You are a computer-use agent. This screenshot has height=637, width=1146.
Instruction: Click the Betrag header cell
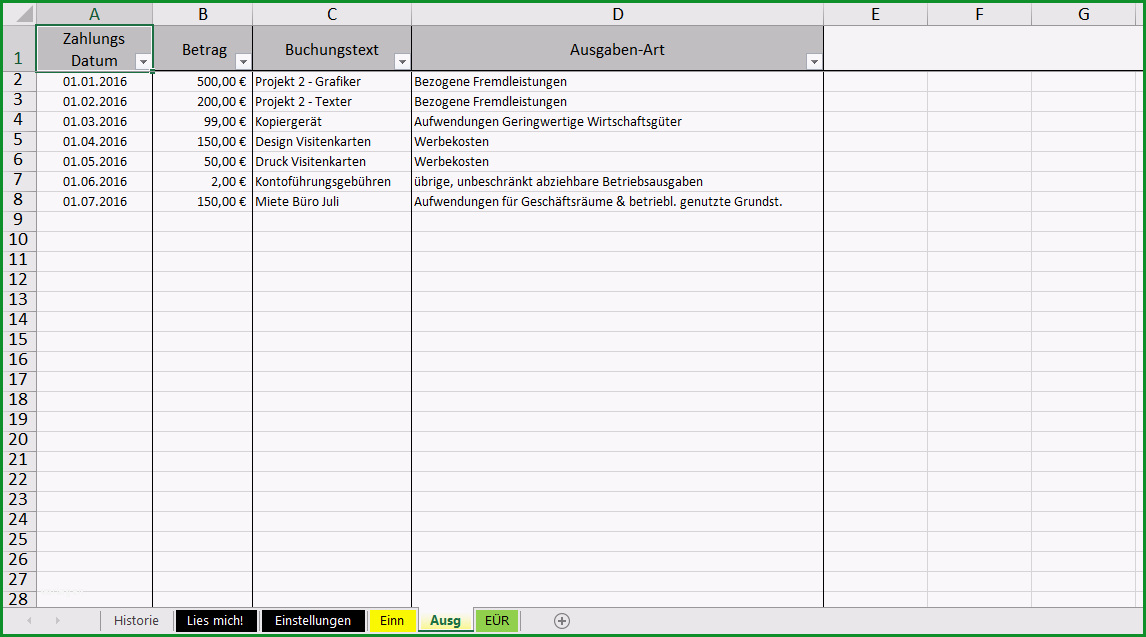pos(202,48)
